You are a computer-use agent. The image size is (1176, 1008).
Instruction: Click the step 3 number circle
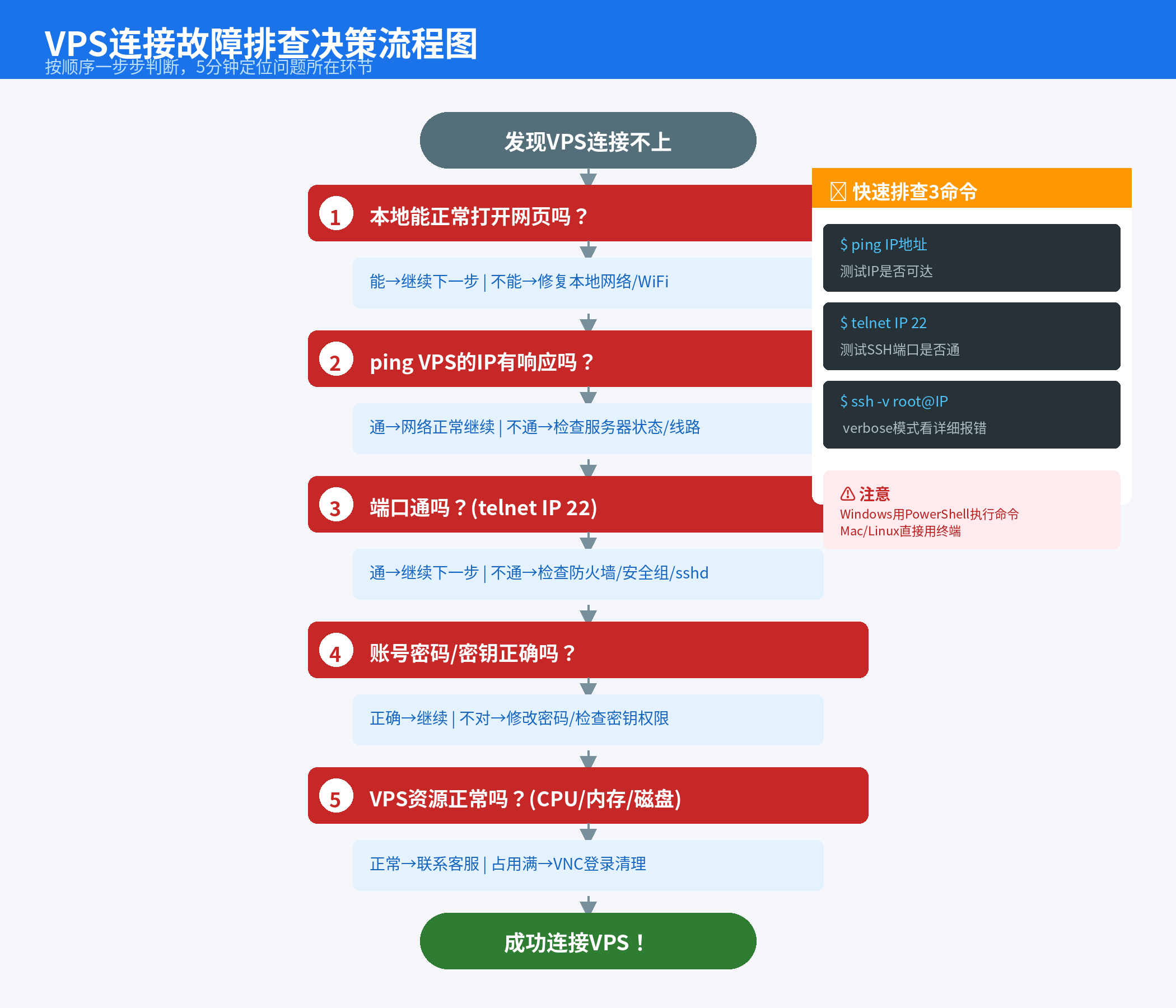coord(336,505)
